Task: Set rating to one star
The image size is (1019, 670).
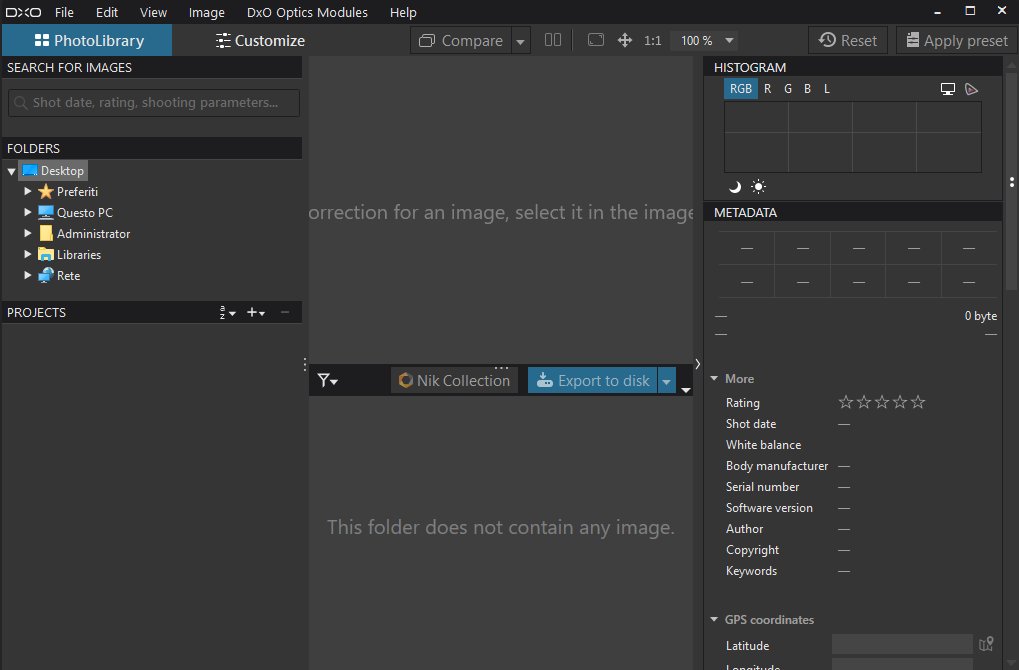Action: 845,402
